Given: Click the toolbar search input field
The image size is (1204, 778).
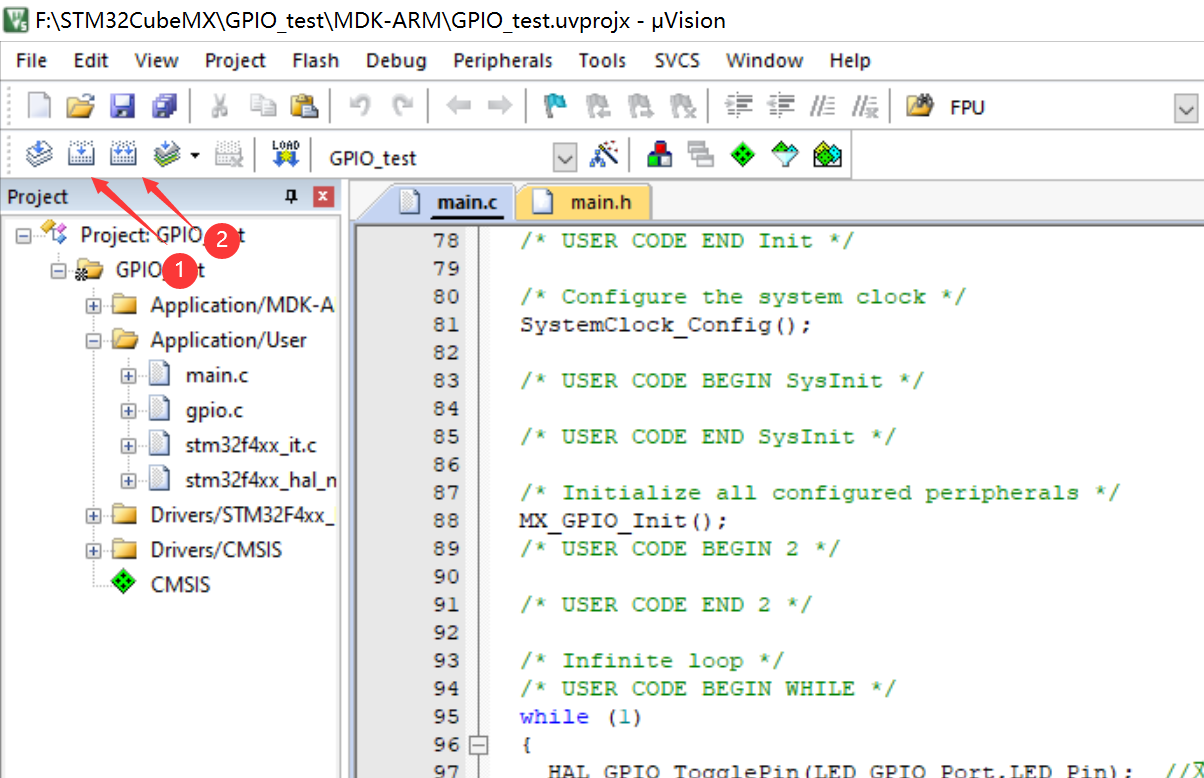Looking at the screenshot, I should [x=1050, y=107].
